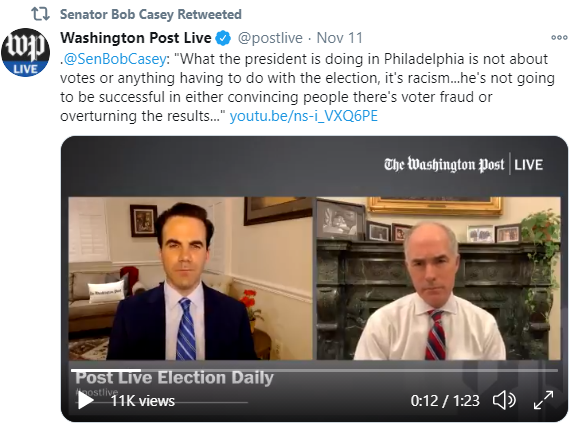
Task: Open the Nov 11 tweet timestamp
Action: point(339,38)
